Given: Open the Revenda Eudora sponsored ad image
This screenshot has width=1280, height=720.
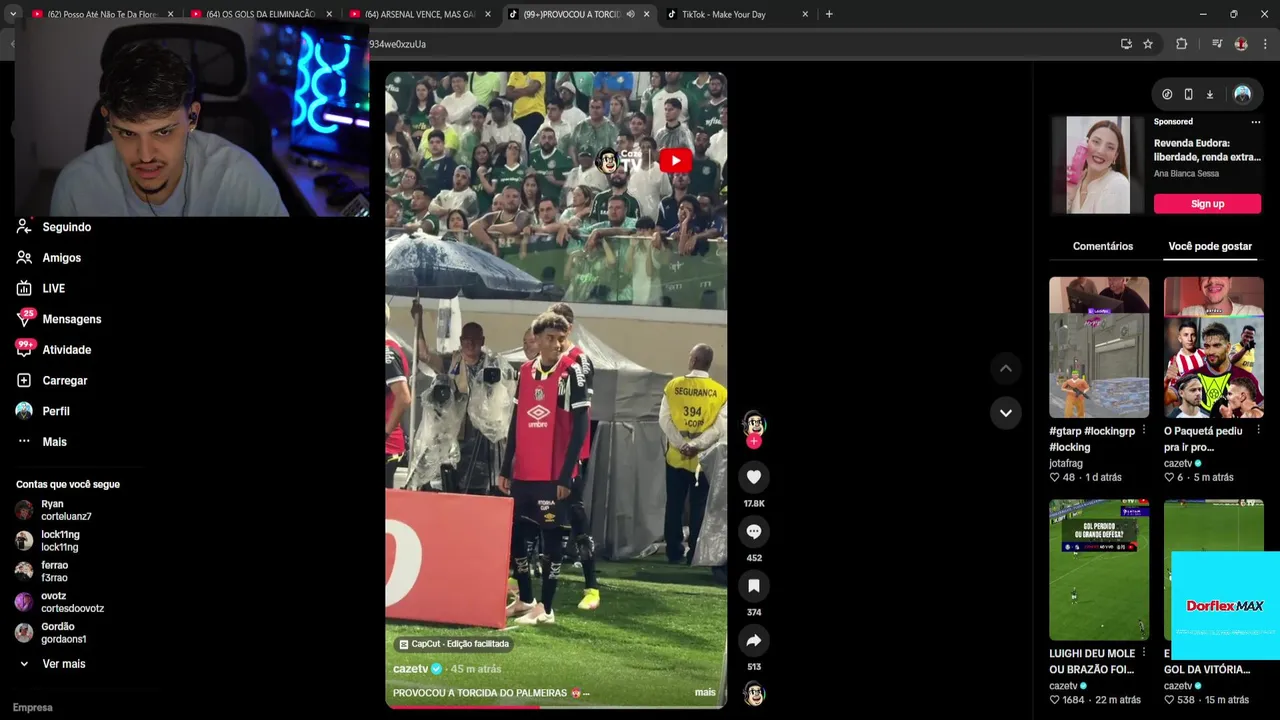Looking at the screenshot, I should coord(1097,165).
